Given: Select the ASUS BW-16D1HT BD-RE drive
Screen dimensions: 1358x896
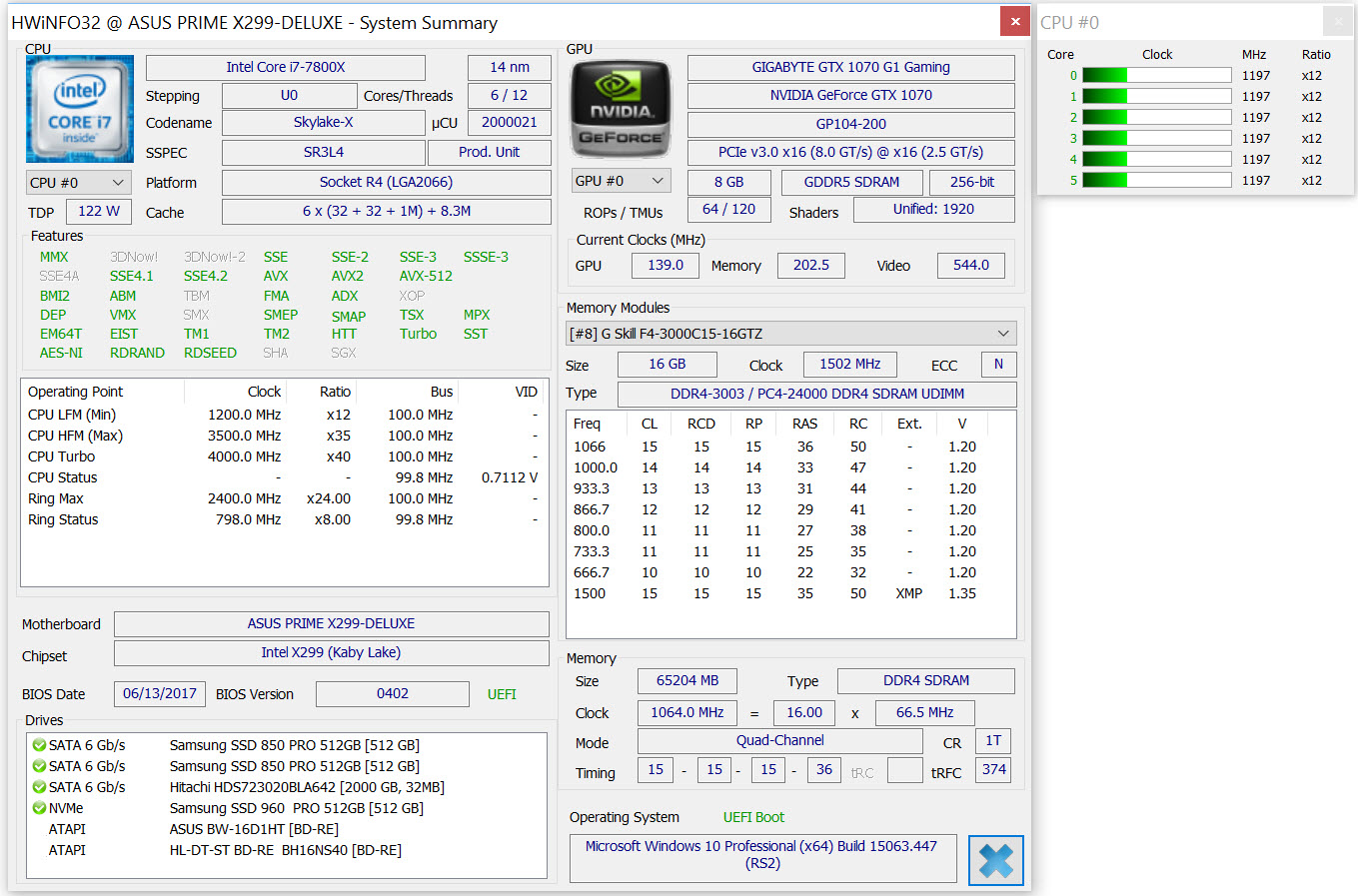Looking at the screenshot, I should (286, 829).
